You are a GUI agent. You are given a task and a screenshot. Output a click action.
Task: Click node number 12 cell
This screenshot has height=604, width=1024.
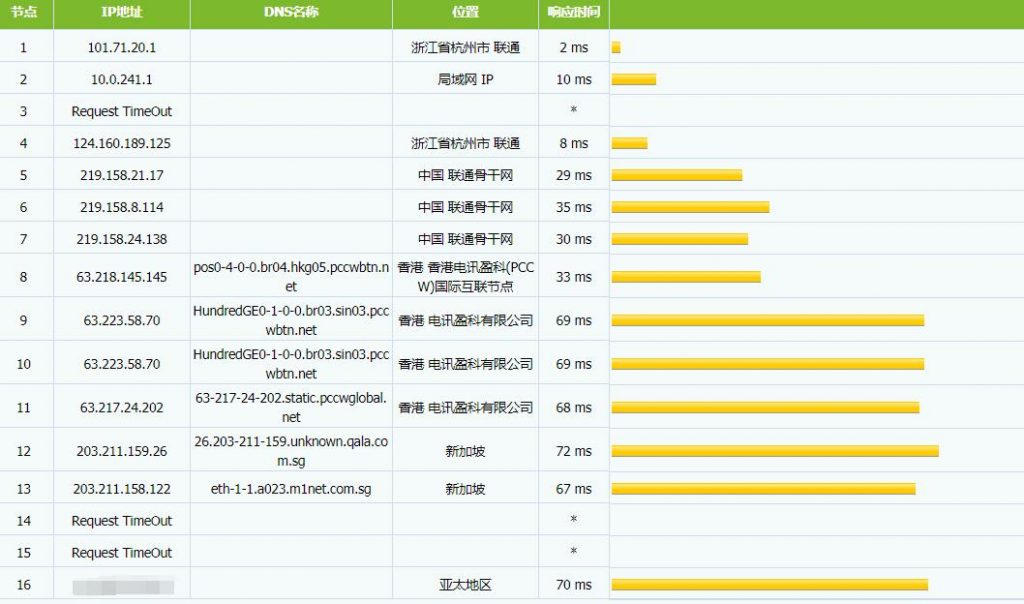pos(24,451)
